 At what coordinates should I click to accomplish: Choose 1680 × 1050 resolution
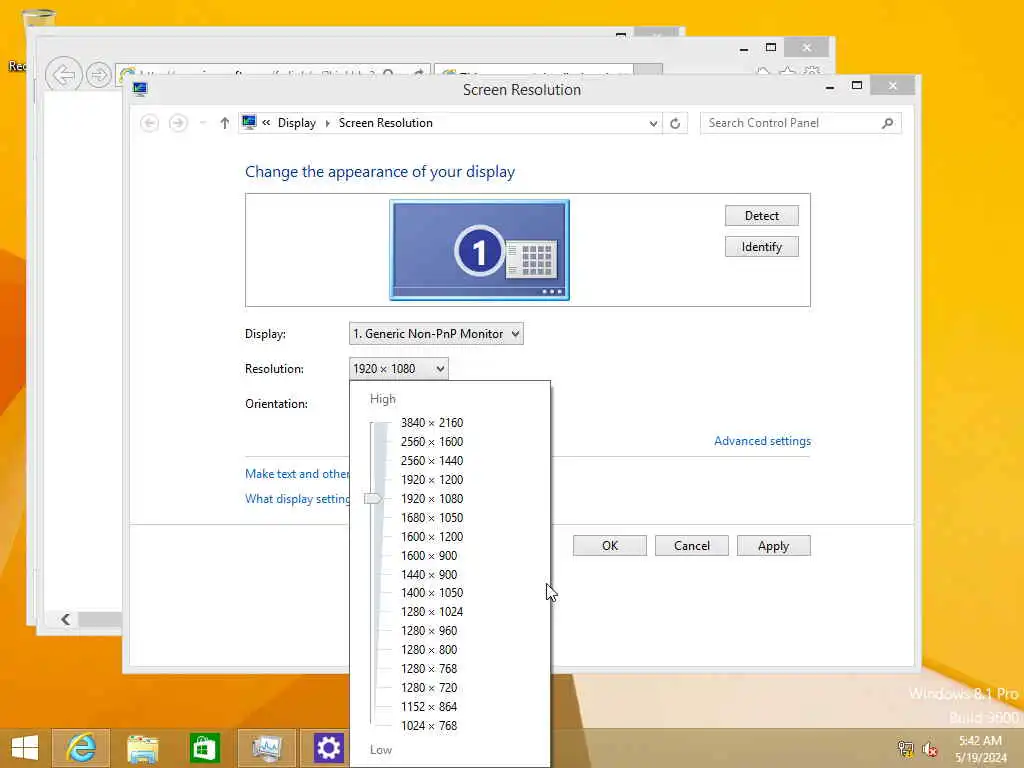(x=432, y=517)
